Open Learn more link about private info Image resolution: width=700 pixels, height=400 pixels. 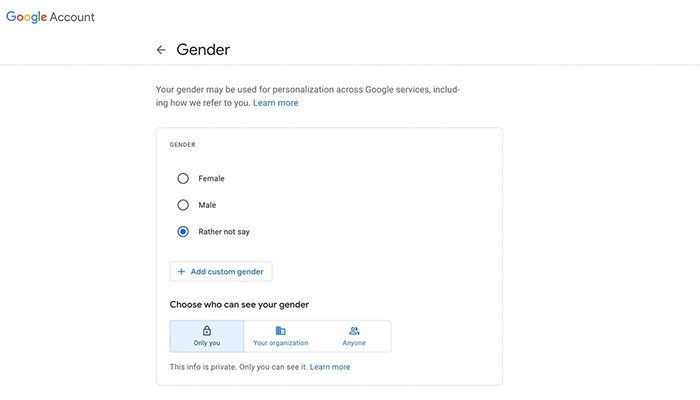tap(330, 367)
